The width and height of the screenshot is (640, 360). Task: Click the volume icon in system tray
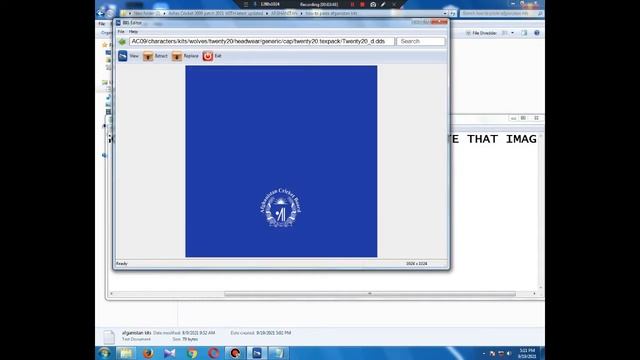pyautogui.click(x=509, y=353)
